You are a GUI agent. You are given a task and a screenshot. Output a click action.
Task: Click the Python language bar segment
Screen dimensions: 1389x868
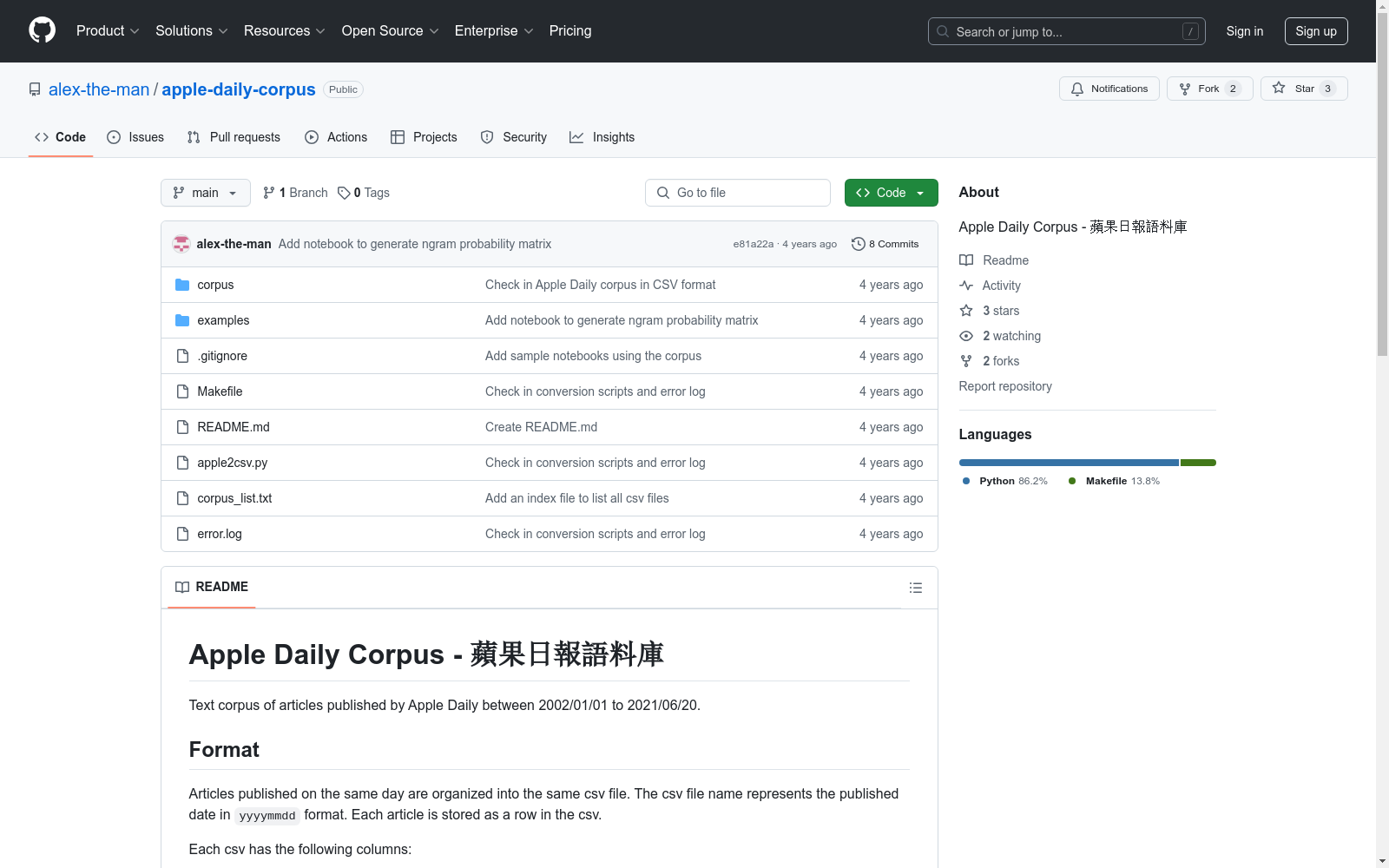click(x=1069, y=463)
